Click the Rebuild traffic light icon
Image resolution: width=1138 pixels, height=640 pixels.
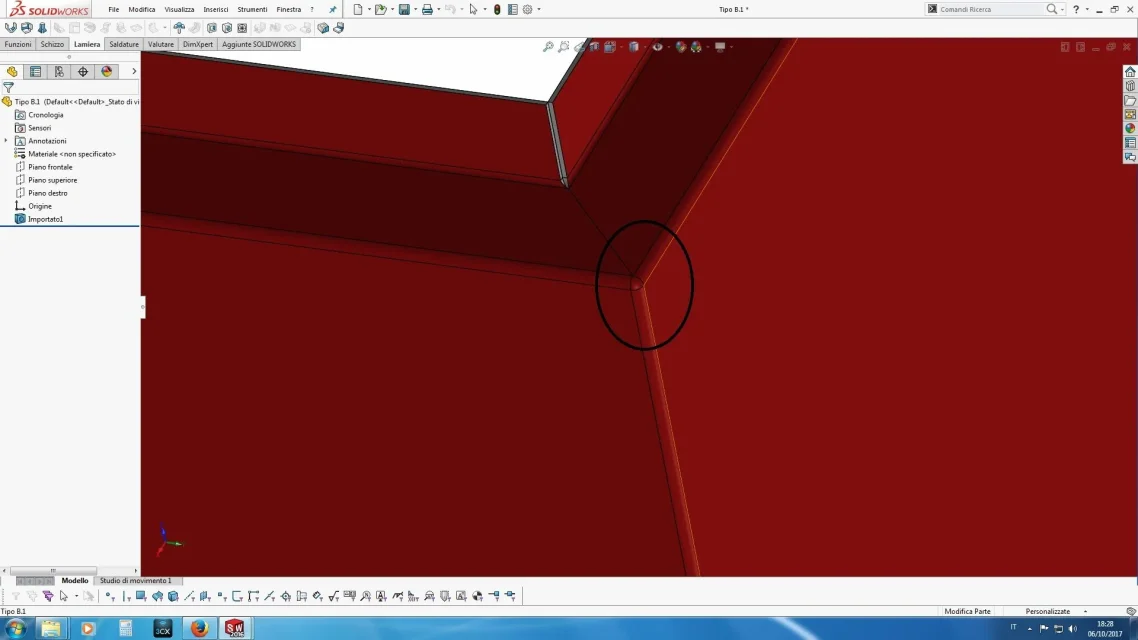[497, 9]
